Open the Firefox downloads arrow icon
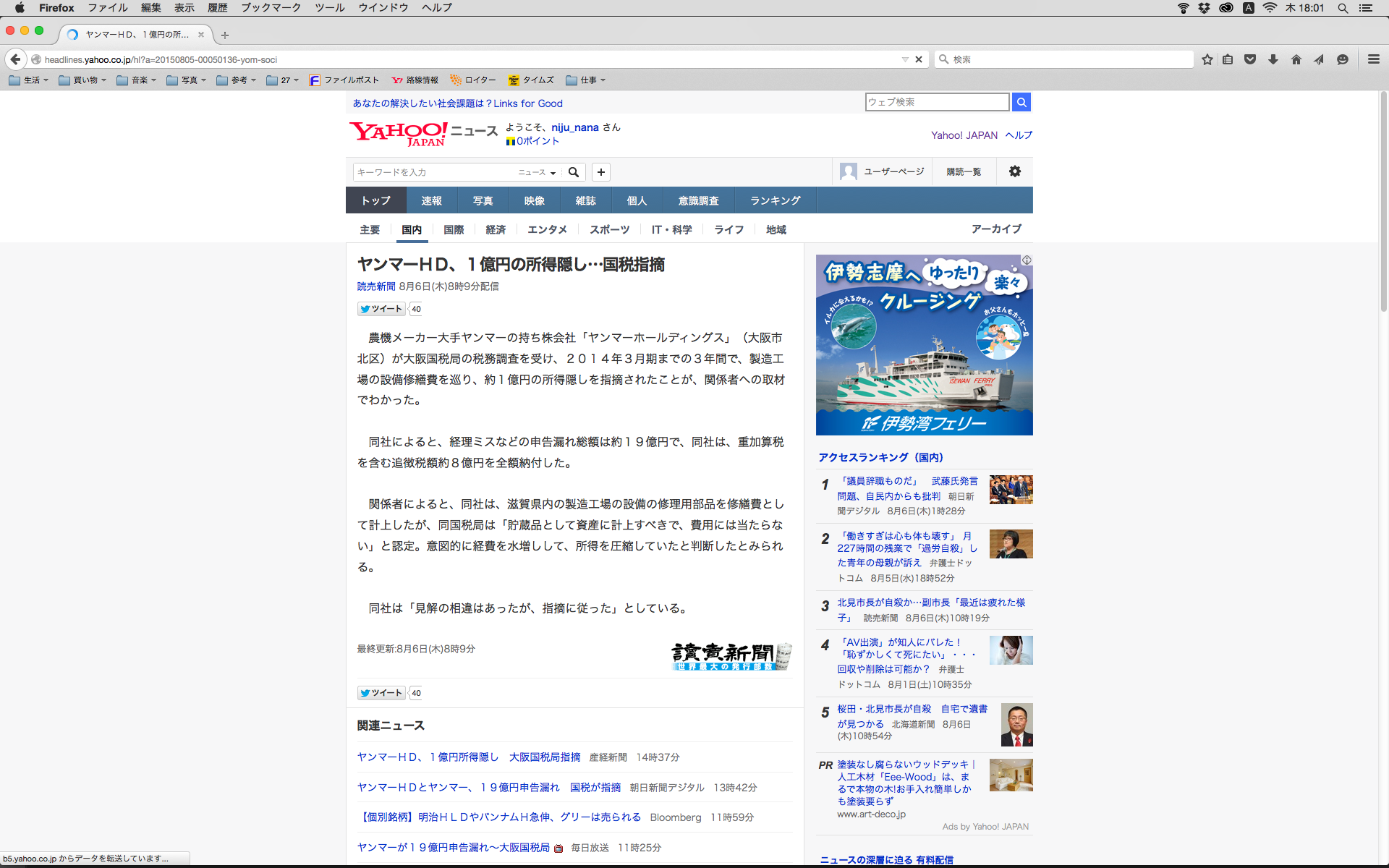1389x868 pixels. [1273, 59]
